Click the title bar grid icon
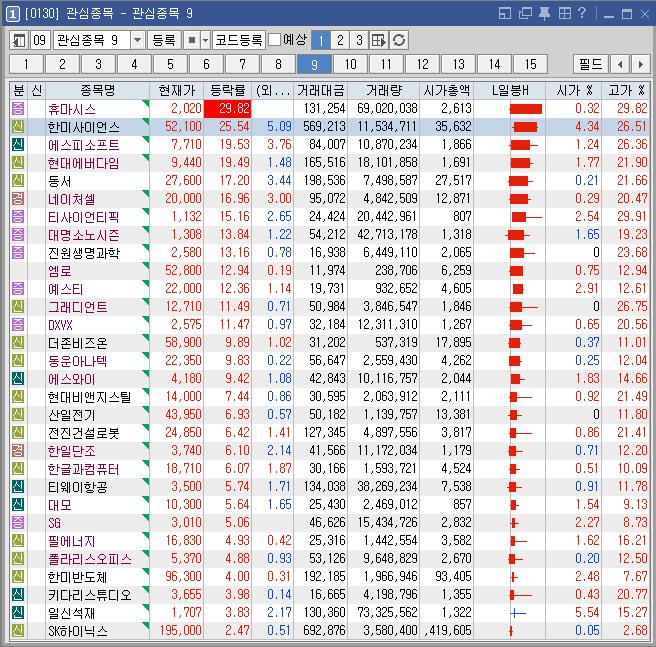This screenshot has width=656, height=647. point(564,14)
